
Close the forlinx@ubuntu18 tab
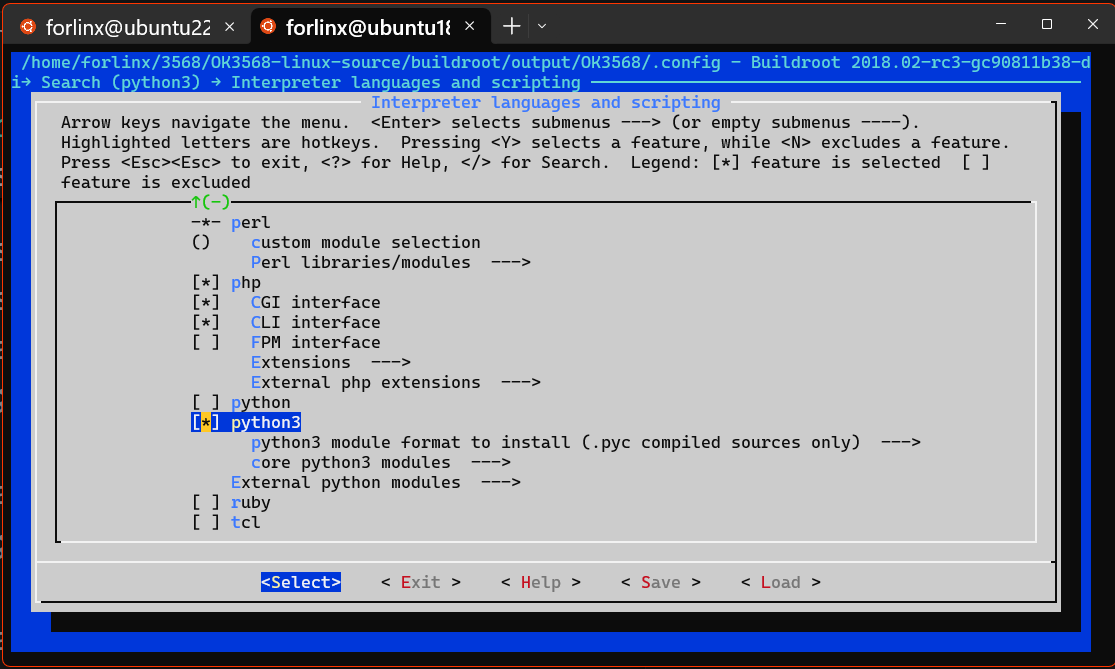pos(471,25)
